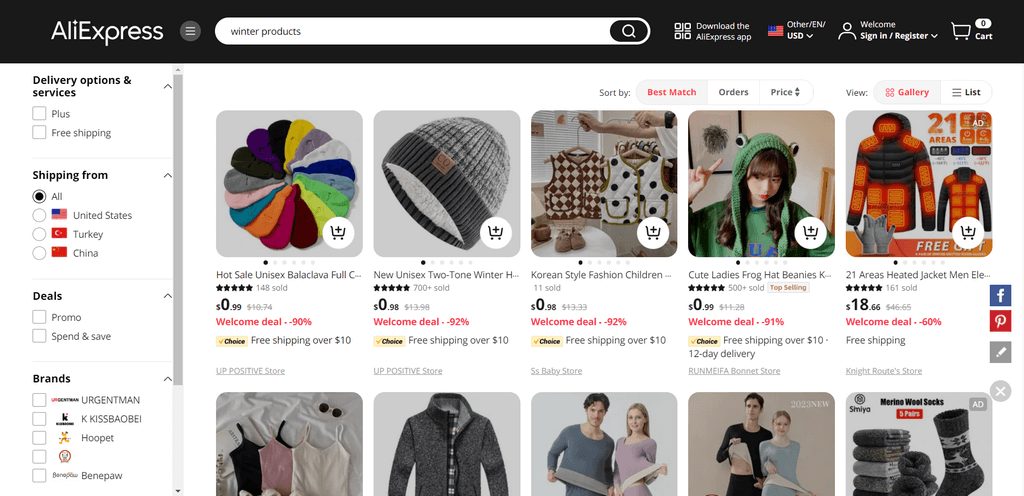
Task: Select the All shipping radio button
Action: (x=39, y=196)
